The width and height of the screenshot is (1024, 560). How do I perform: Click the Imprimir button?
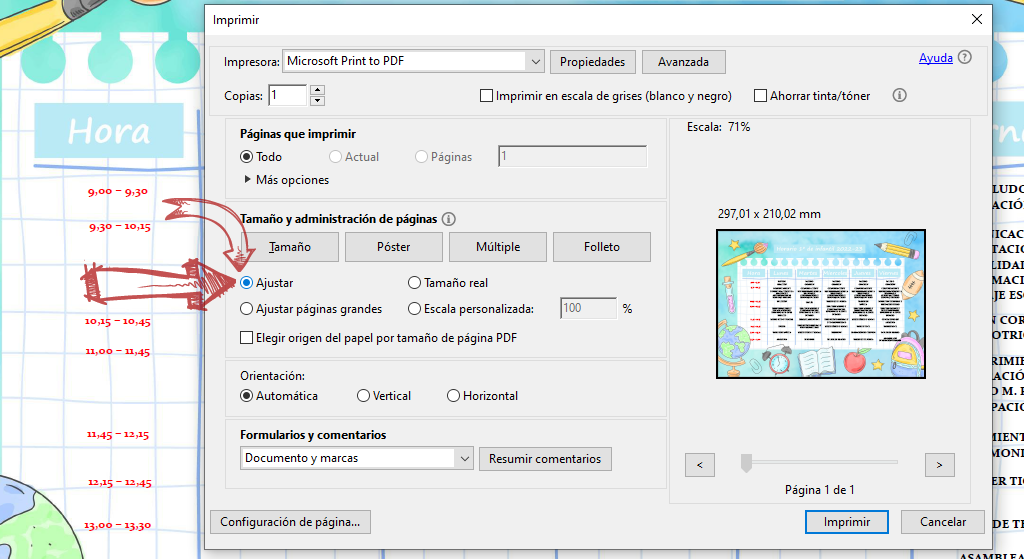pyautogui.click(x=846, y=522)
